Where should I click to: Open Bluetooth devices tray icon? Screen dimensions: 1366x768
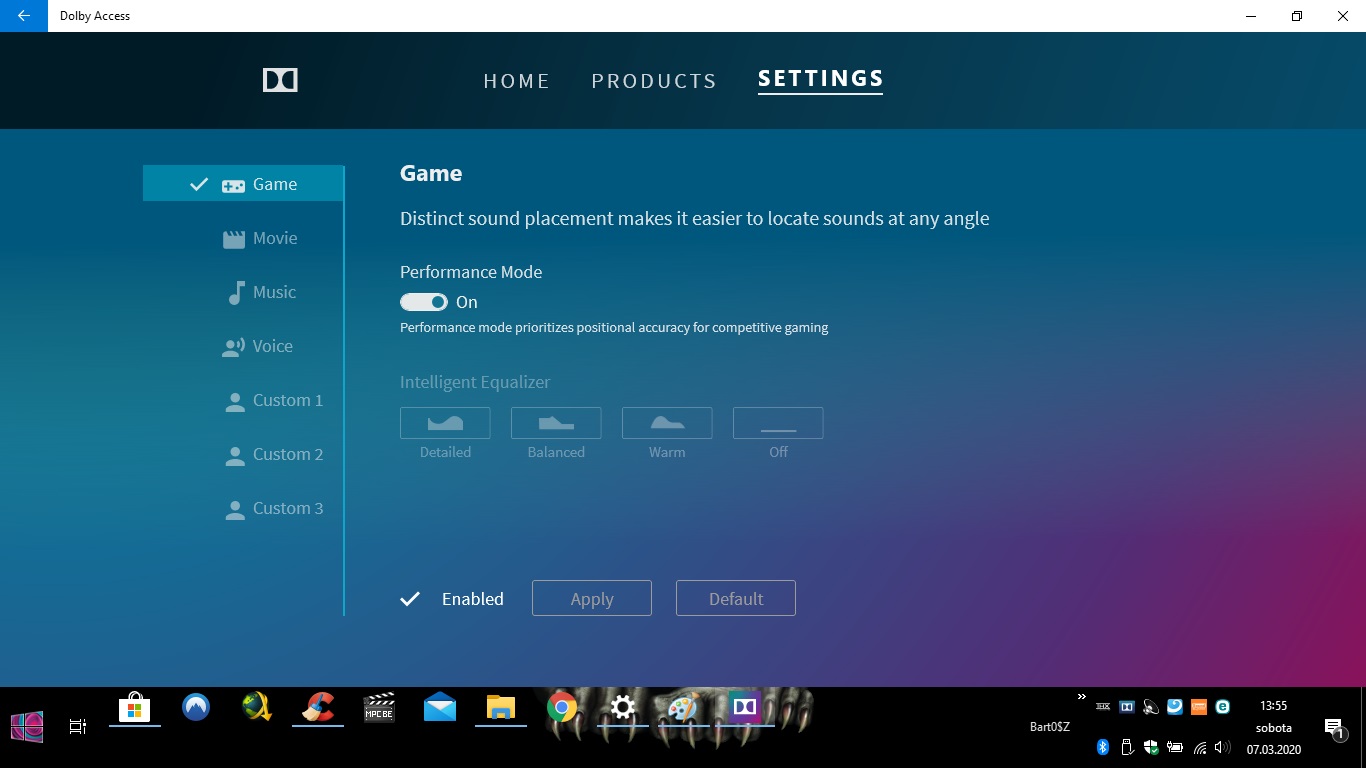1103,747
